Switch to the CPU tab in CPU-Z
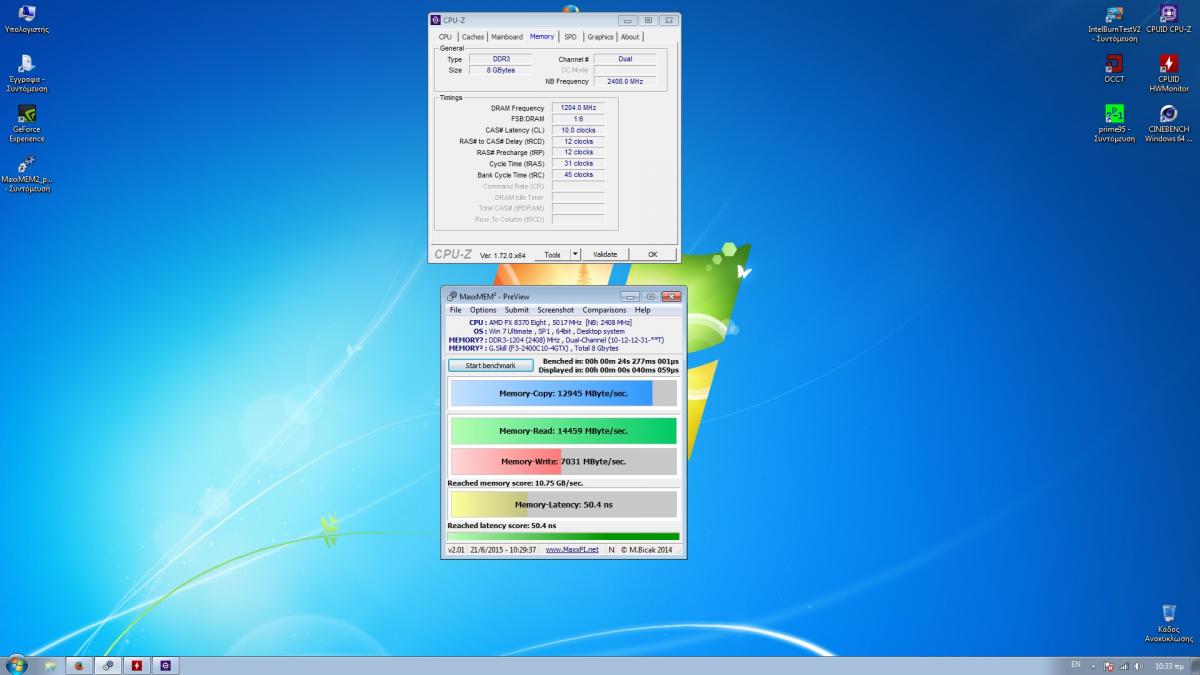Viewport: 1200px width, 675px height. [445, 37]
